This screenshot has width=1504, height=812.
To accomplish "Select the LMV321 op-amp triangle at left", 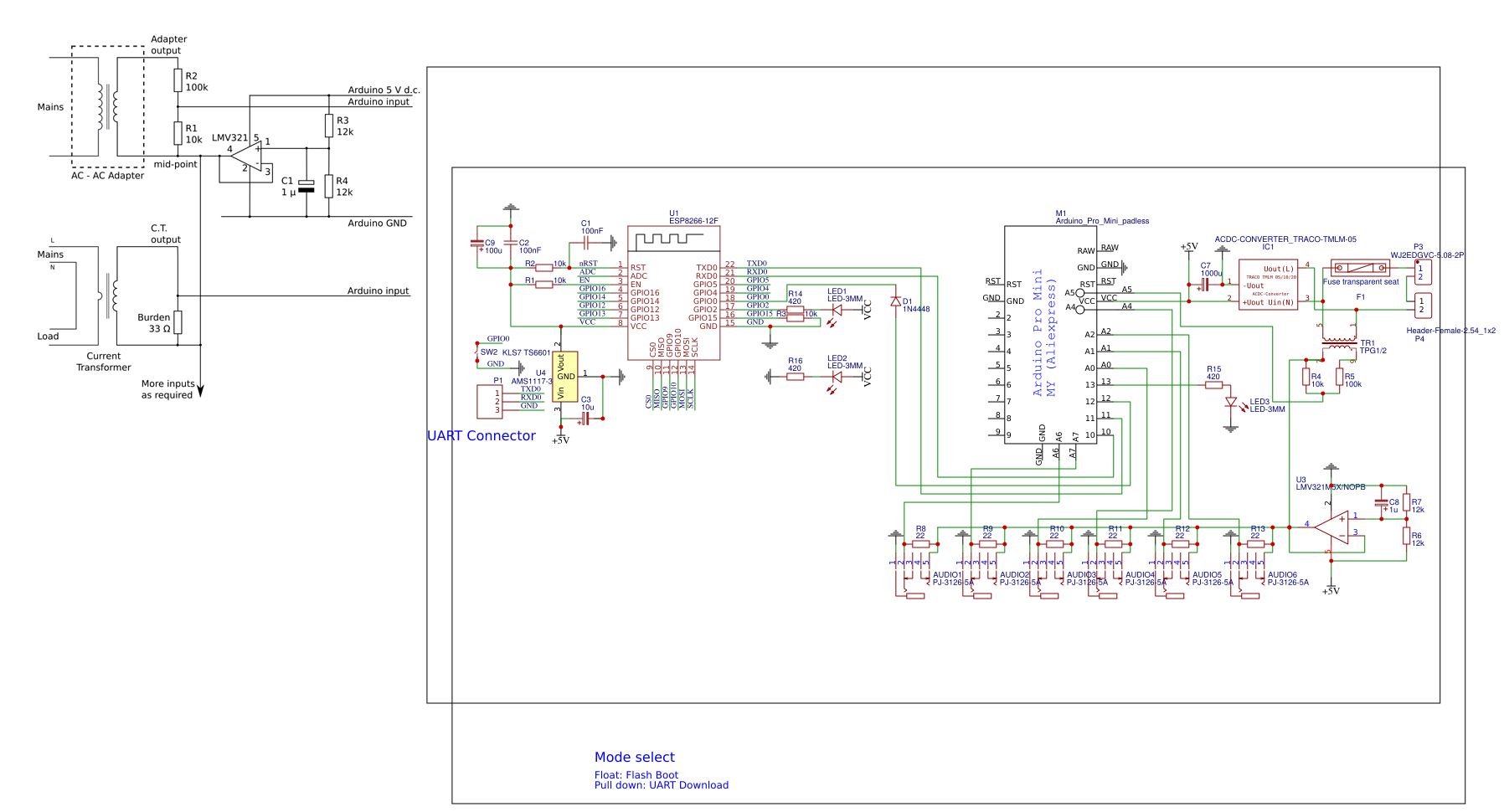I will 246,157.
